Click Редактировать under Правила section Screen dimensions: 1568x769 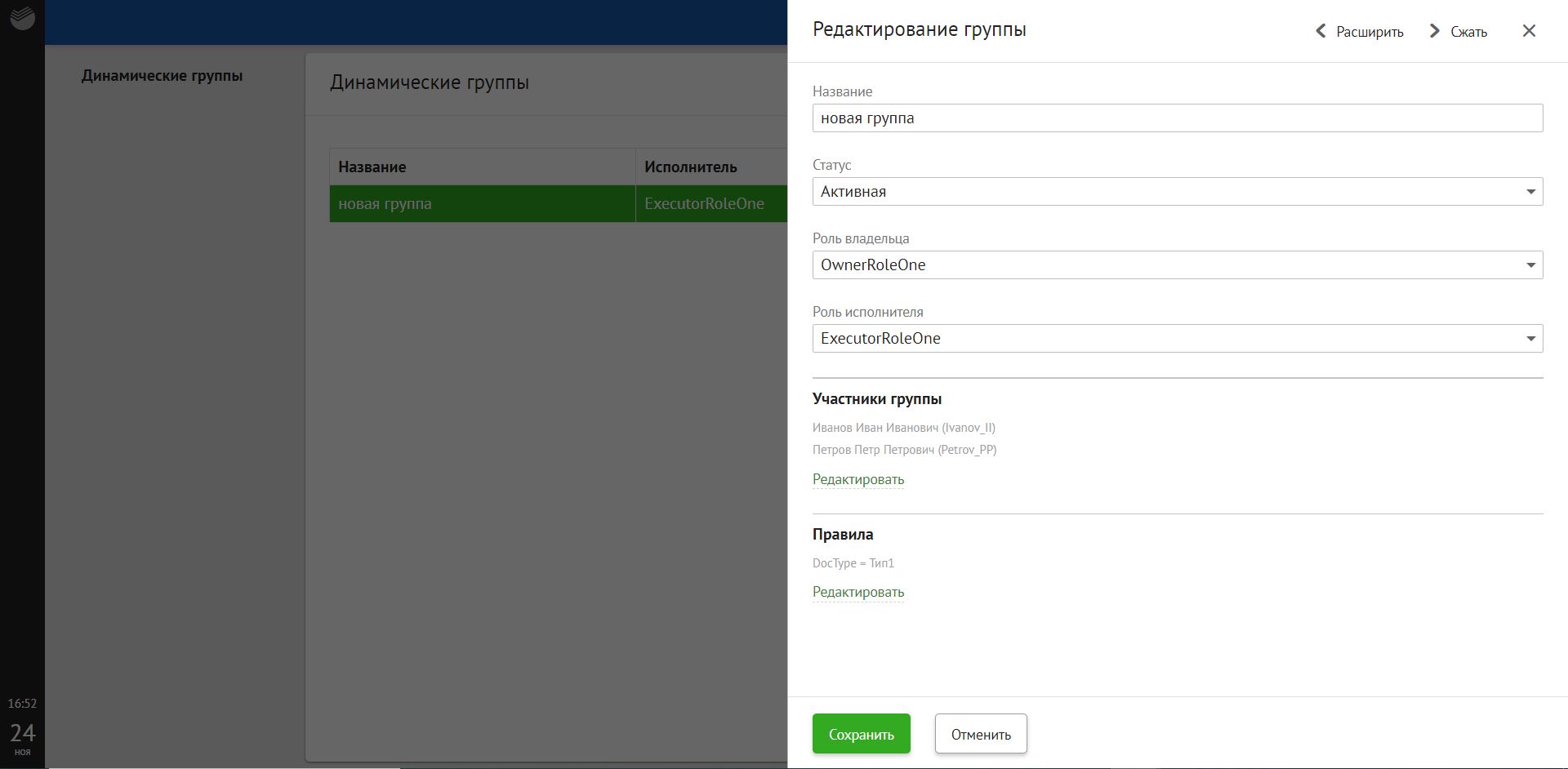857,591
